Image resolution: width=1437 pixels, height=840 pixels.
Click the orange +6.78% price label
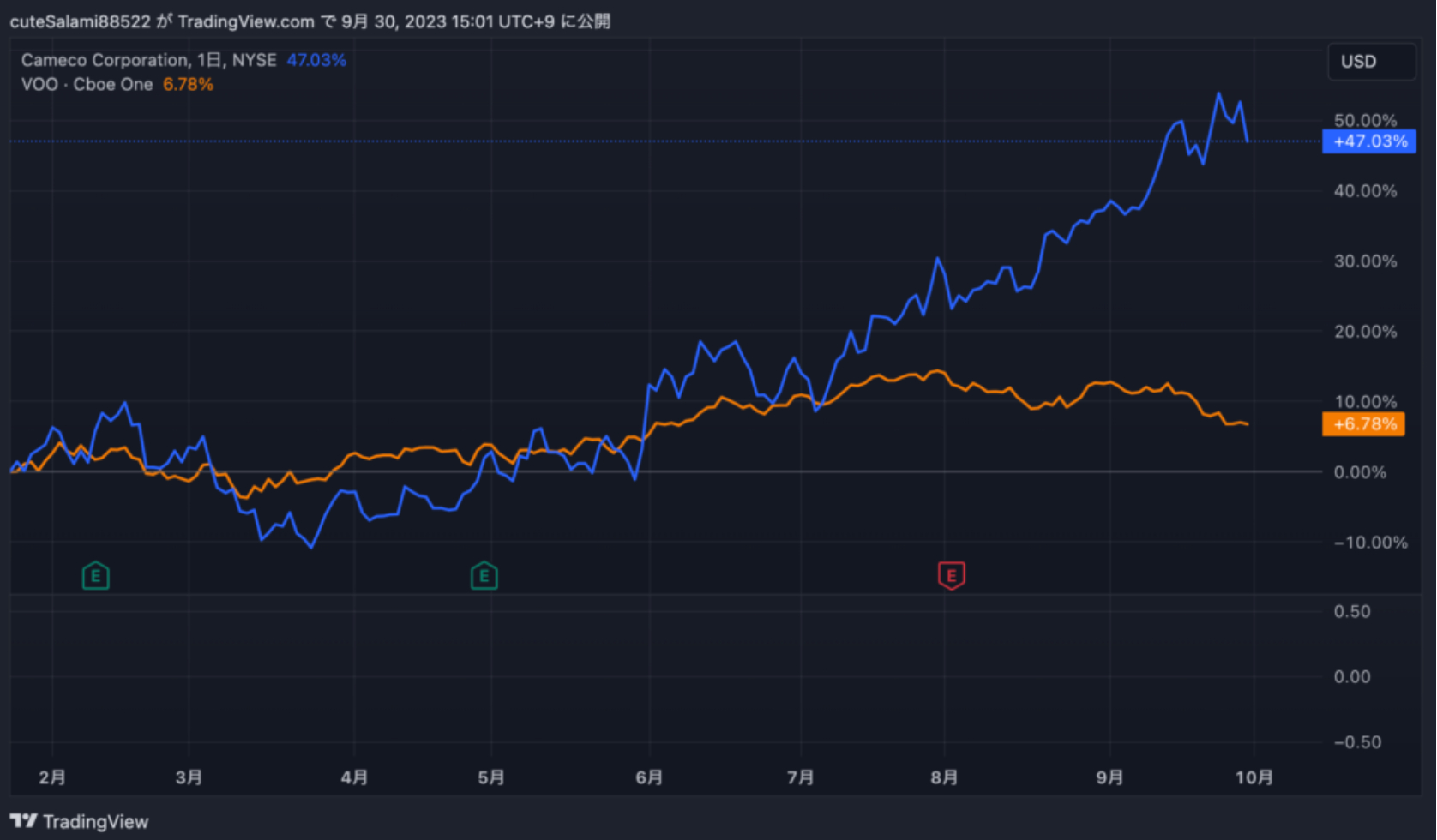pos(1364,424)
